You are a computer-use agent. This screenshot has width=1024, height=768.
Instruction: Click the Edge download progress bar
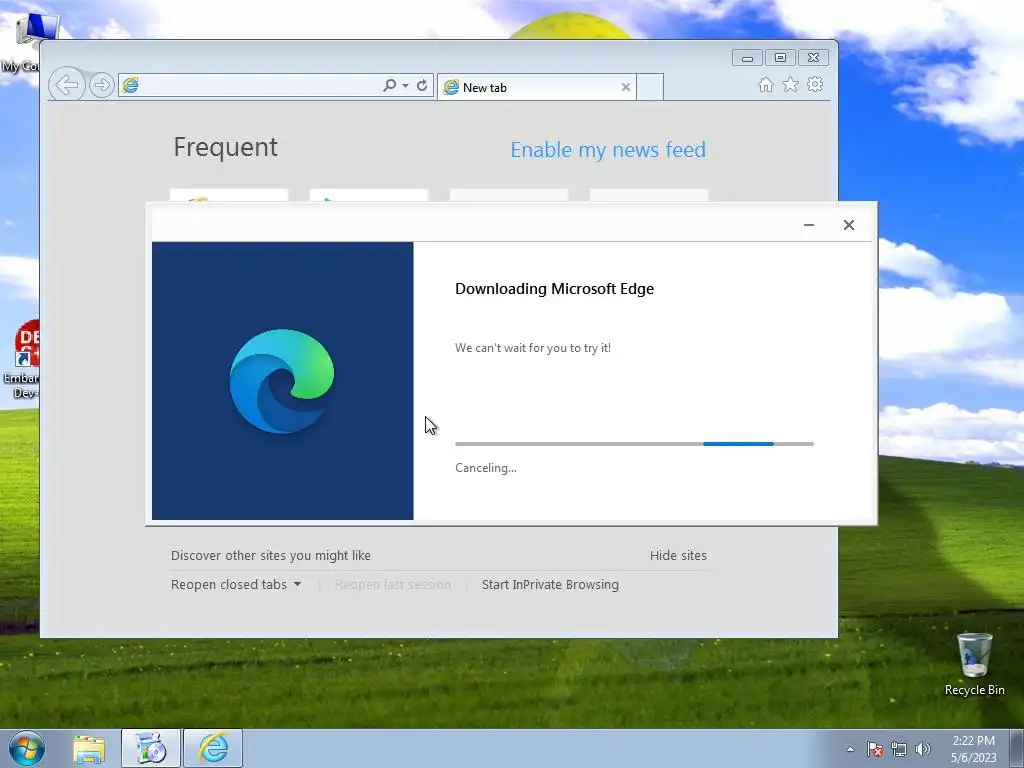pyautogui.click(x=634, y=444)
